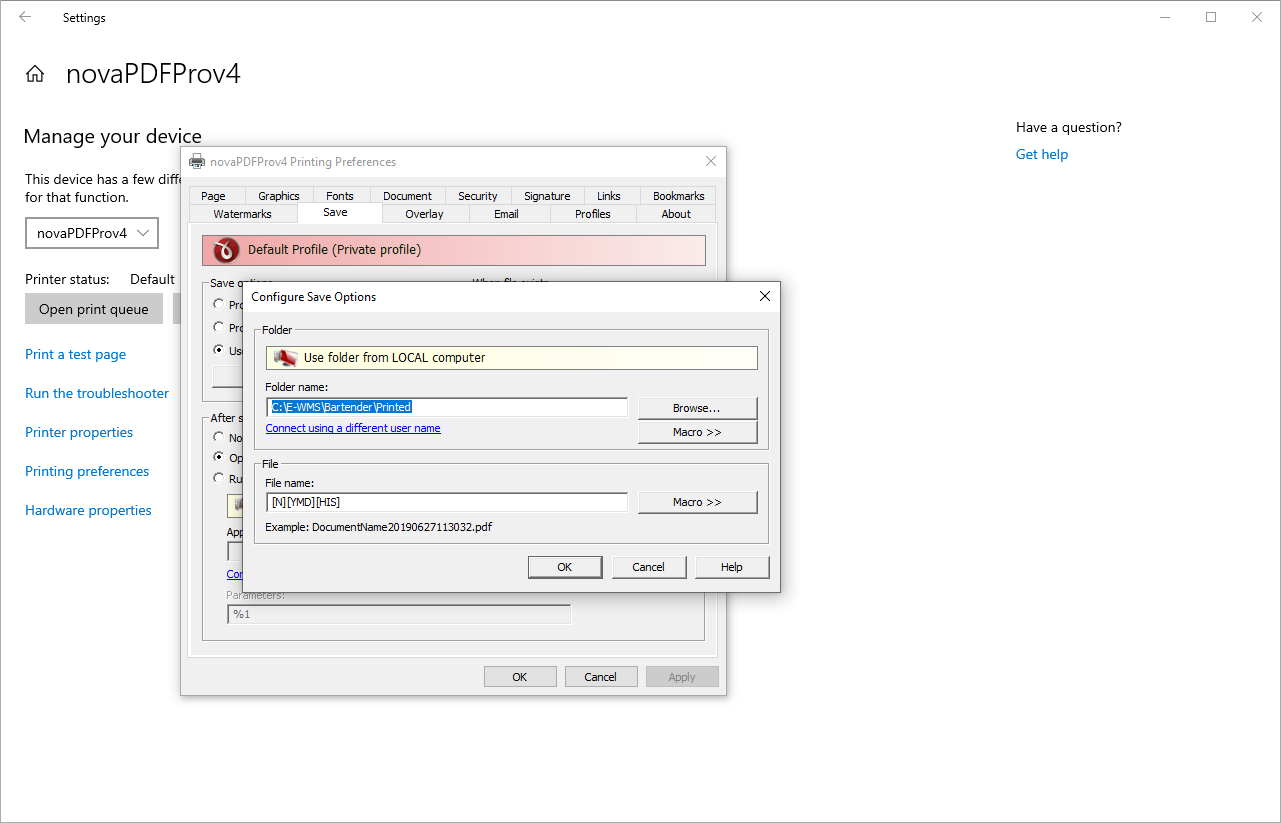Close the Printing Preferences window

point(711,161)
